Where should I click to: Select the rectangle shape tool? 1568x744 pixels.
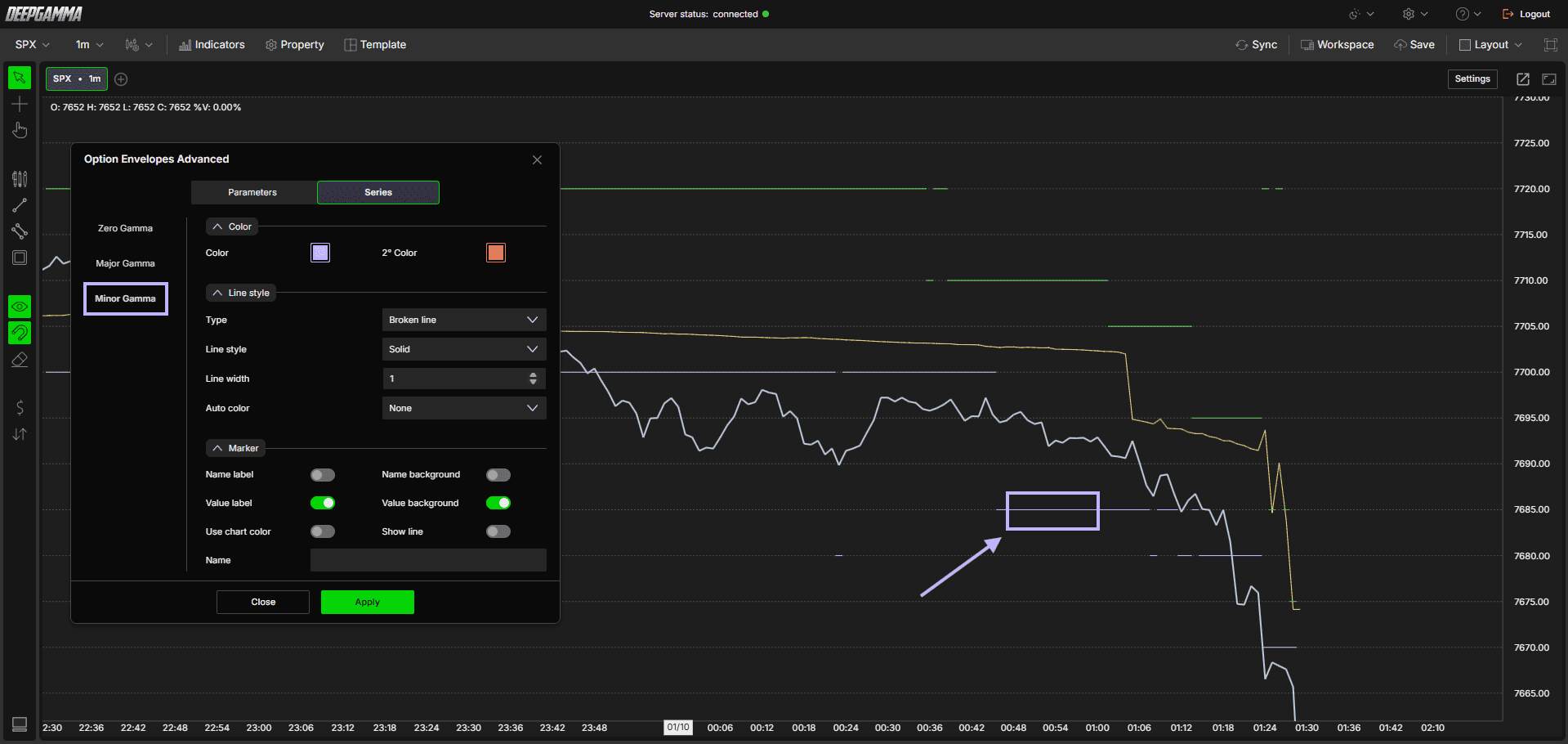20,258
